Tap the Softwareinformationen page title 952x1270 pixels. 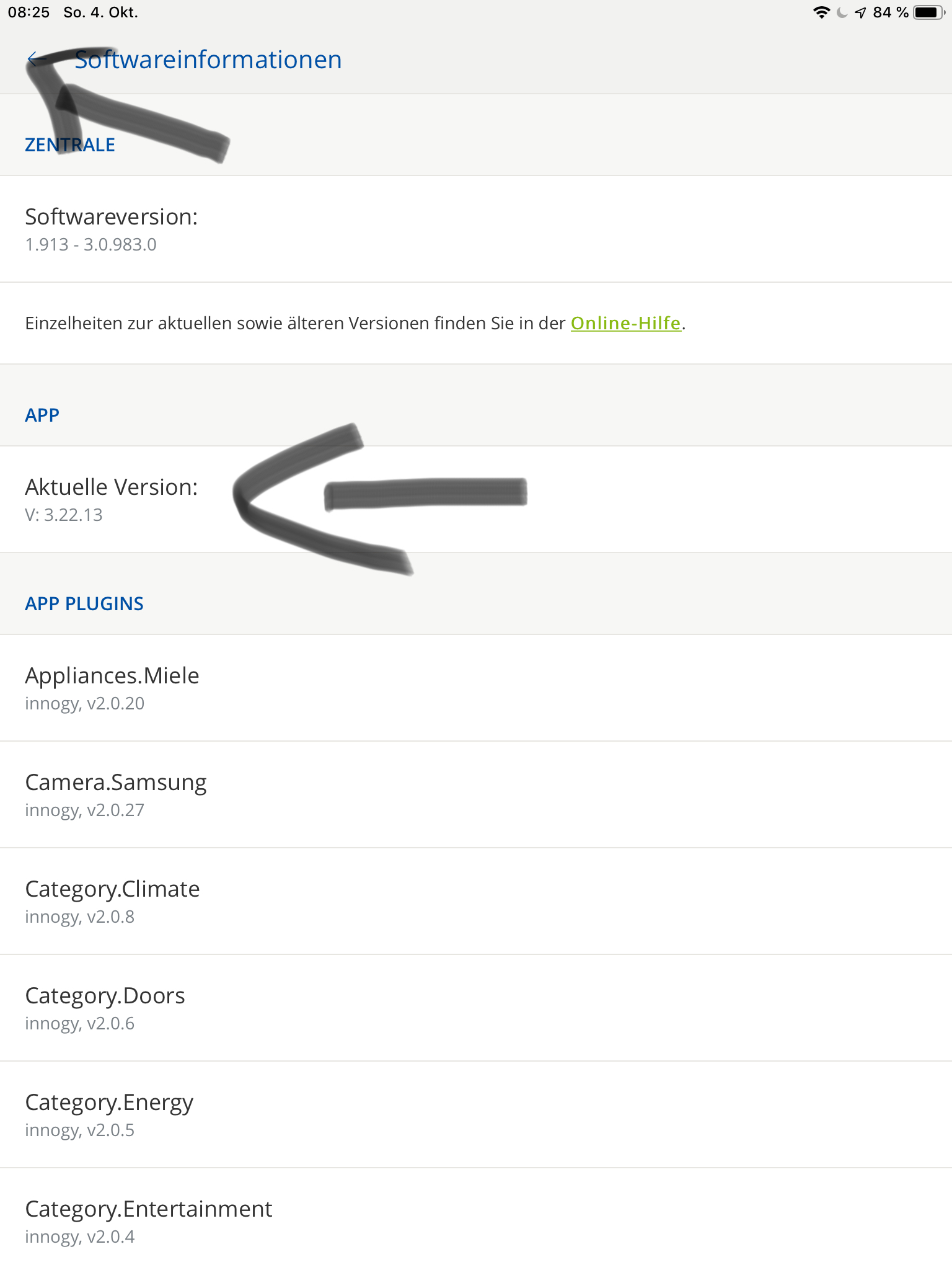coord(208,60)
